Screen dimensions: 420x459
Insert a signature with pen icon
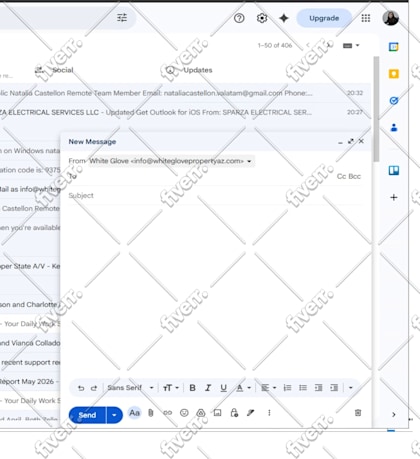click(x=251, y=413)
